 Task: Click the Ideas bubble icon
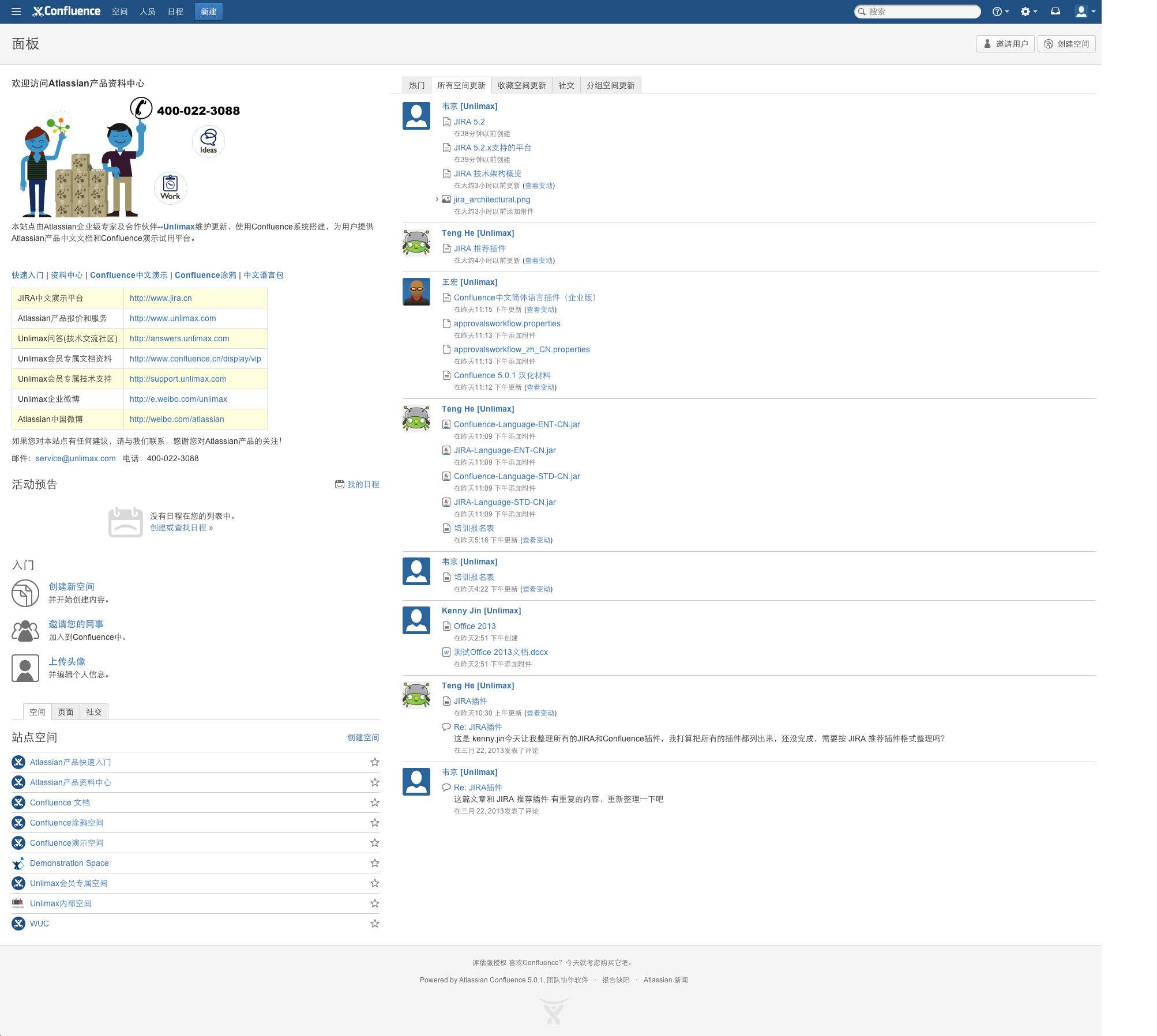[208, 141]
